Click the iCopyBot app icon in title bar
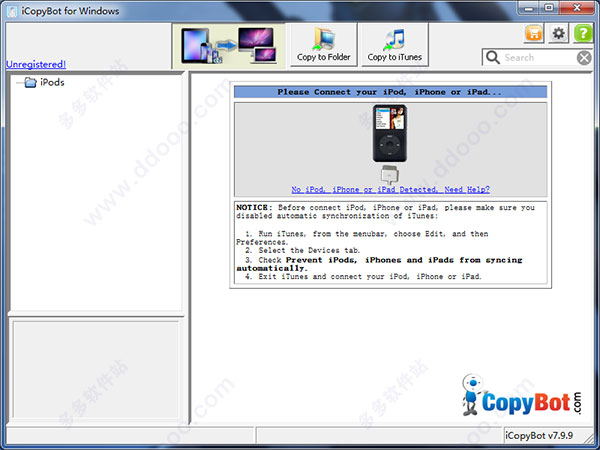Screen dimensions: 600x450 point(12,11)
